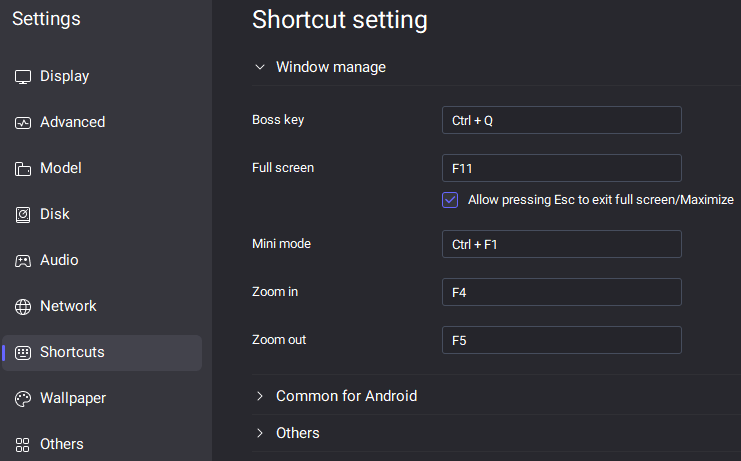Switch to the Wallpaper settings tab

pyautogui.click(x=72, y=398)
